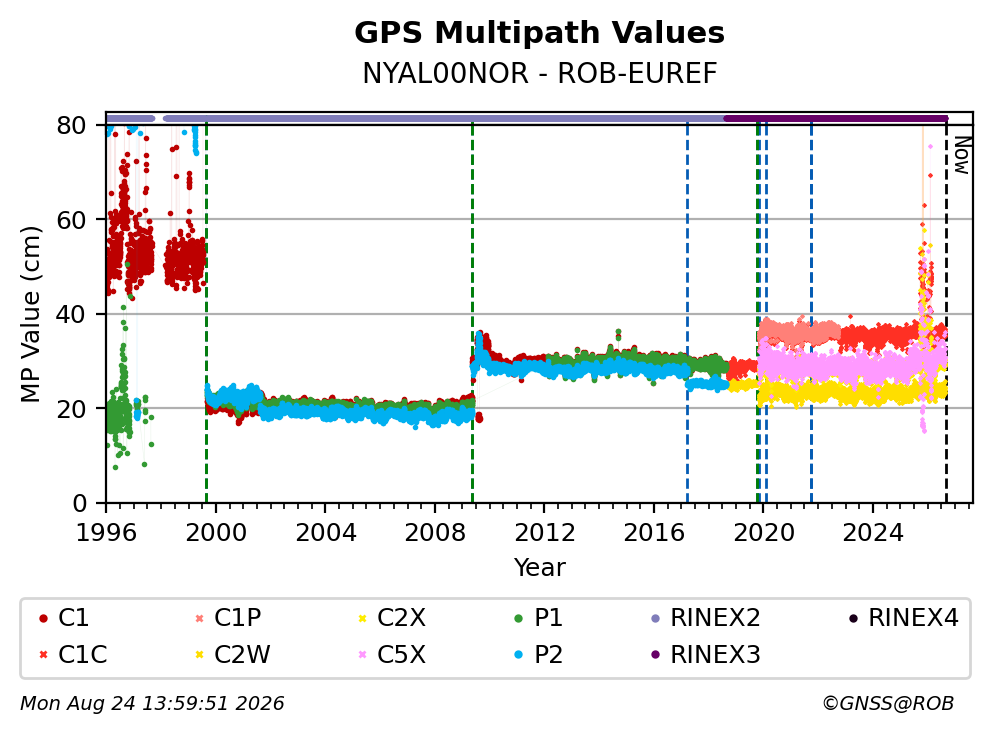Click the 'GPS Multipath Values' chart title
The height and width of the screenshot is (734, 992).
540,33
